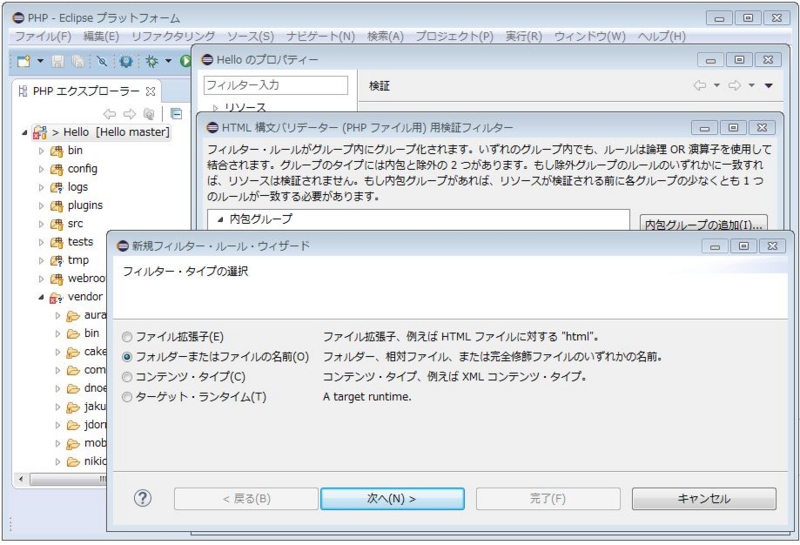Screen dimensions: 800x545
Task: Click the フィルター入力 field in properties
Action: pyautogui.click(x=276, y=85)
